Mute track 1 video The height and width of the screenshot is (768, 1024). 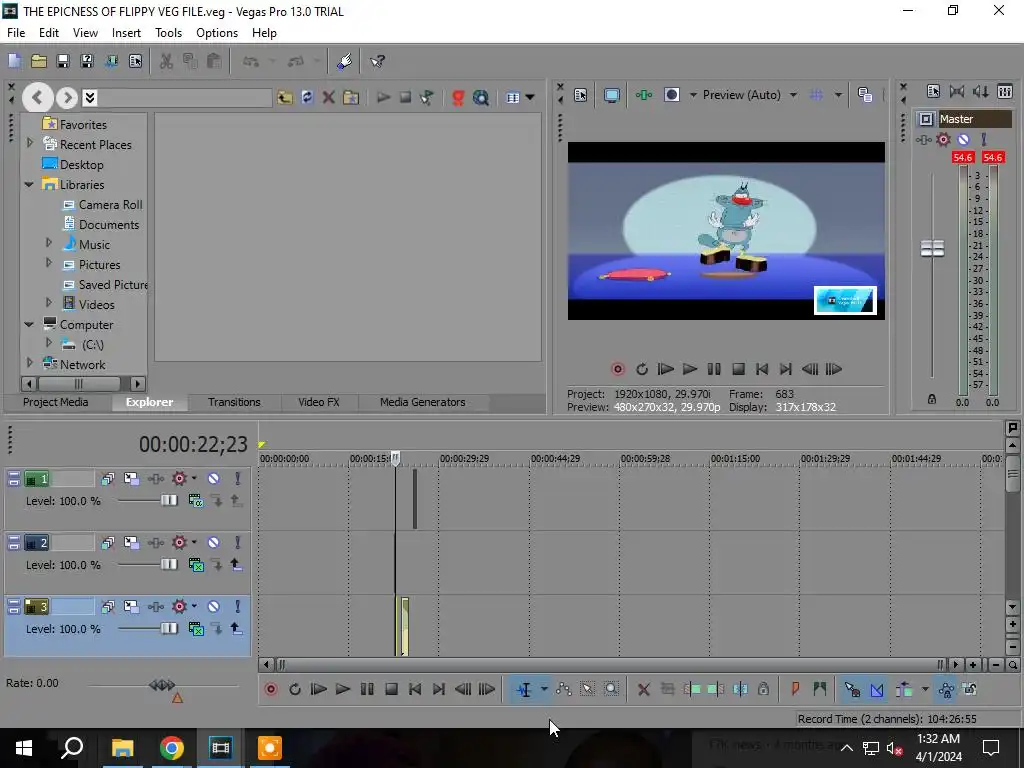click(x=214, y=479)
